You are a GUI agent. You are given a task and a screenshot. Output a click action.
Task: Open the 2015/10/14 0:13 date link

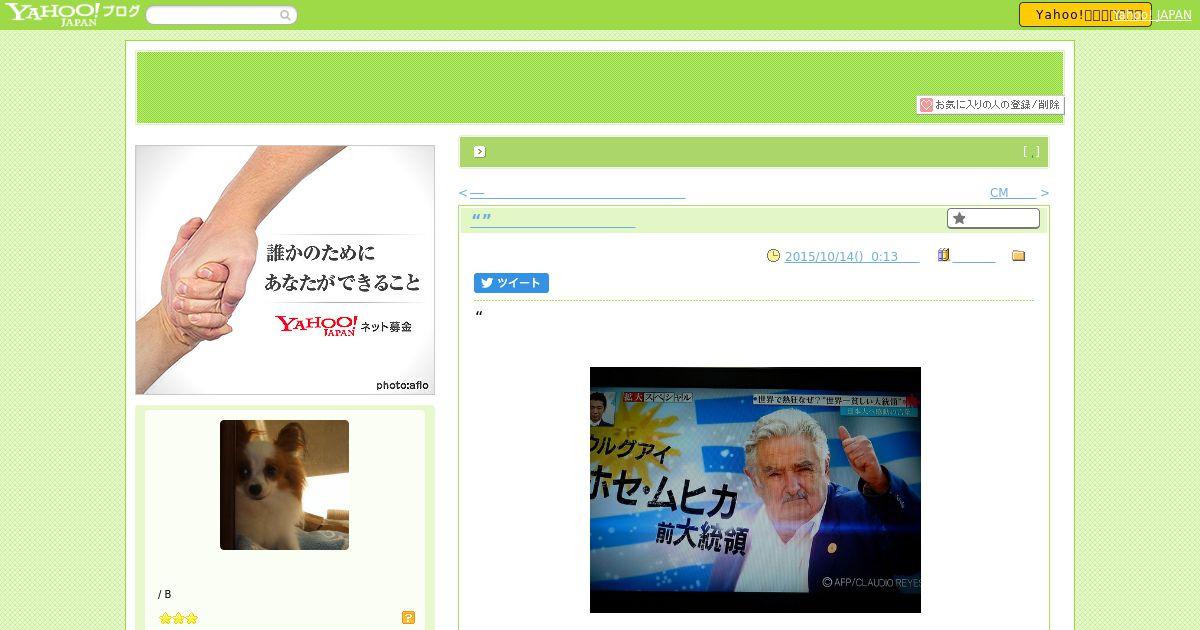(x=852, y=257)
